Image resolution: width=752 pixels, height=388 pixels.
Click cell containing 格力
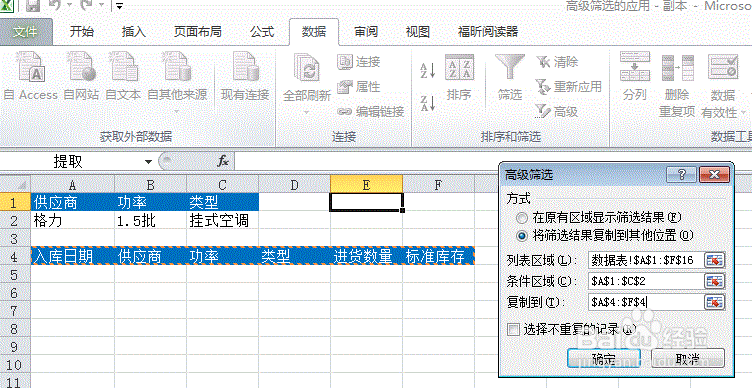[x=72, y=221]
